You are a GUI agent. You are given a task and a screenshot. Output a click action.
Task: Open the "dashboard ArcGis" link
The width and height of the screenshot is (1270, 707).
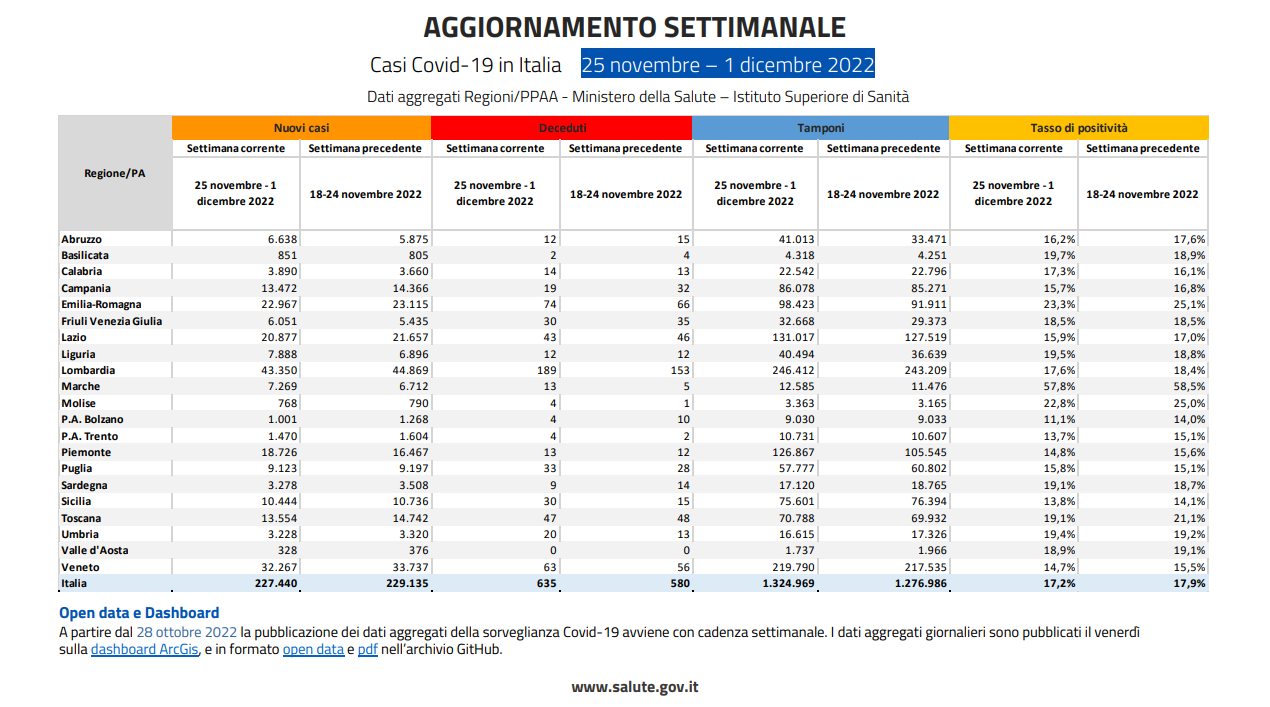click(x=146, y=650)
